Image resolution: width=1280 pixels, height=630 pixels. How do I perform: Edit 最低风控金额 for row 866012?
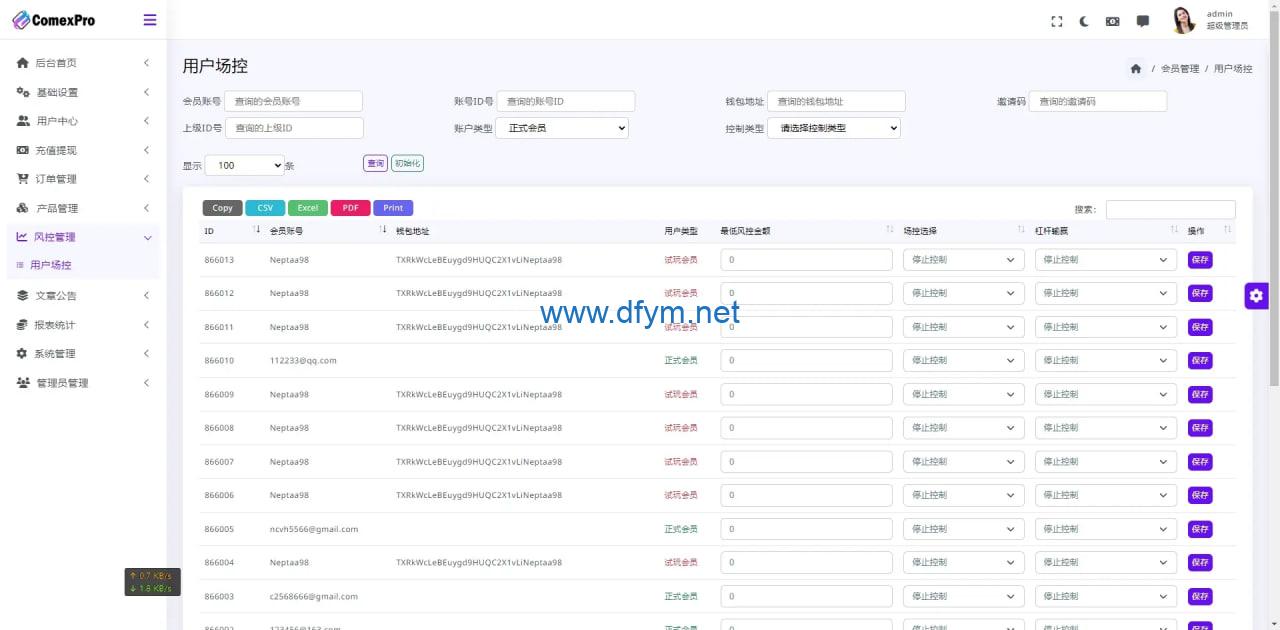(x=806, y=293)
